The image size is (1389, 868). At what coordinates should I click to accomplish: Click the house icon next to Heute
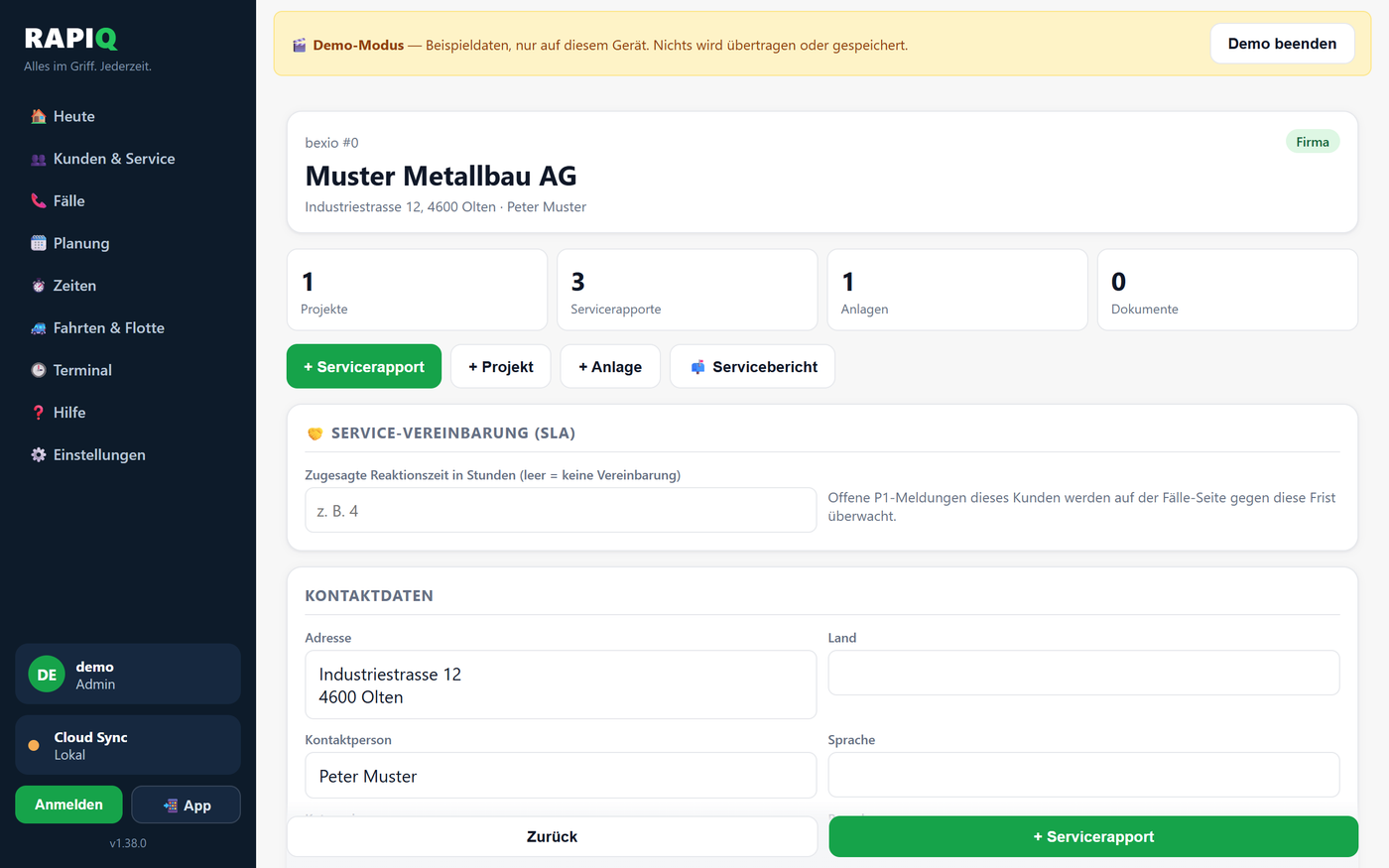[x=39, y=117]
